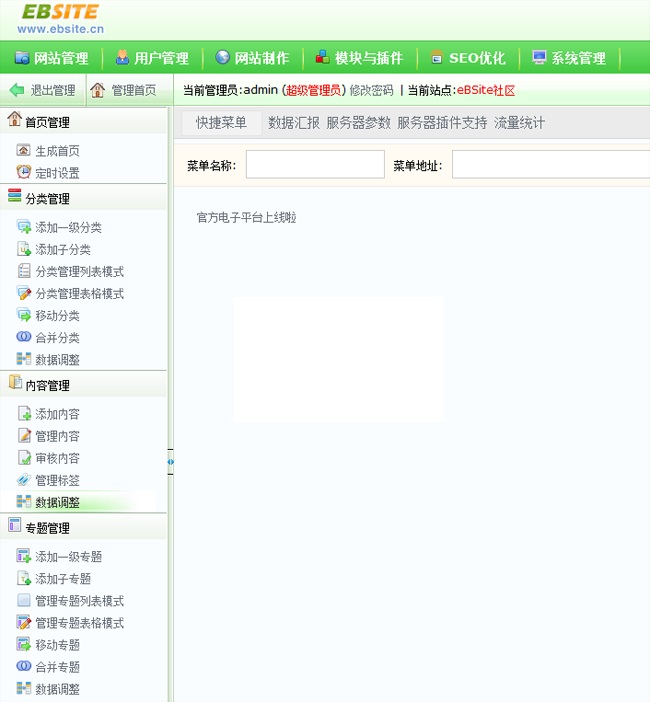Viewport: 650px width, 702px height.
Task: Click the globe icon of 网站制作
Action: coord(222,57)
